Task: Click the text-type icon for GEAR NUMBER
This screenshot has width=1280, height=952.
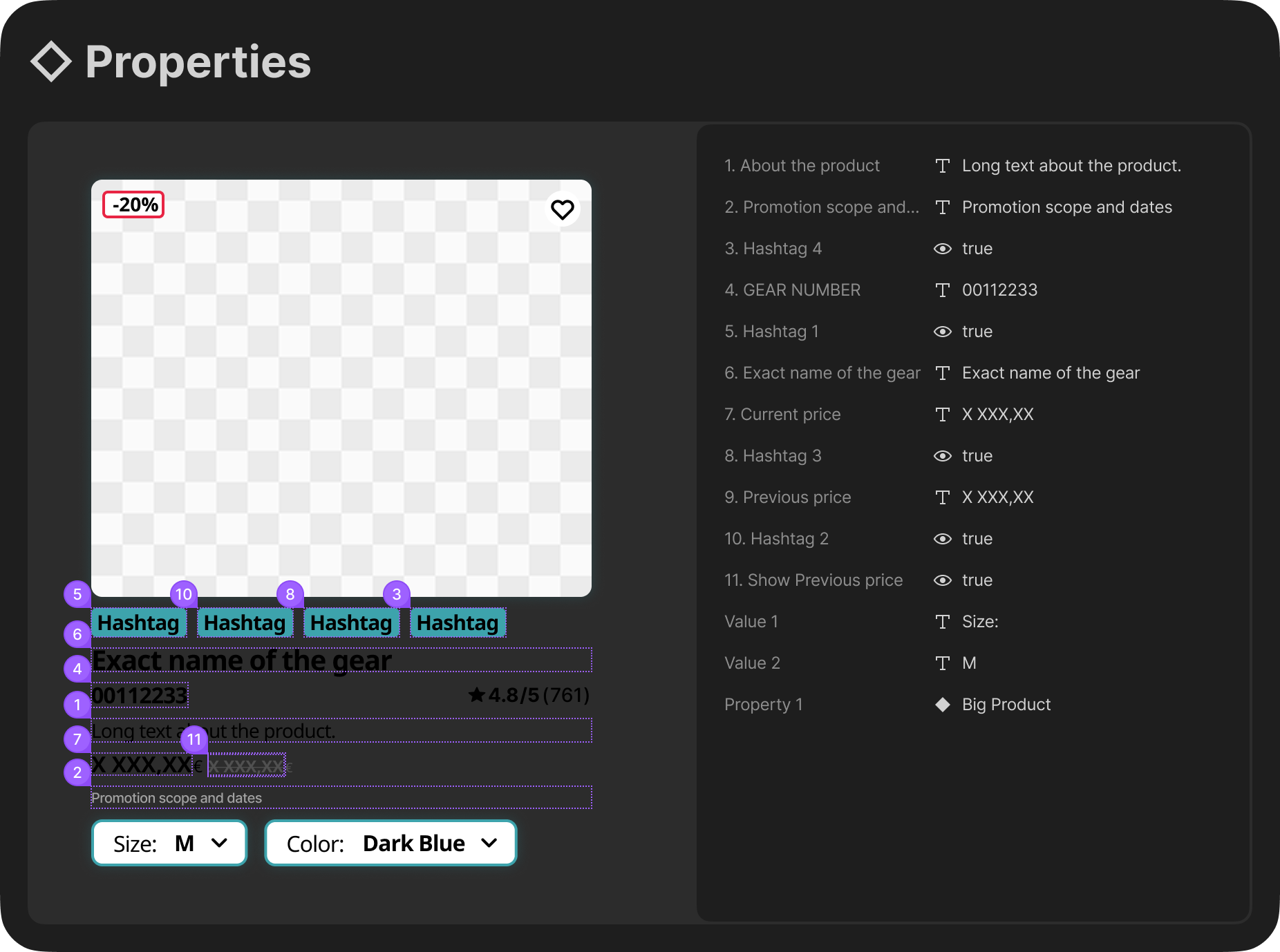Action: click(942, 290)
